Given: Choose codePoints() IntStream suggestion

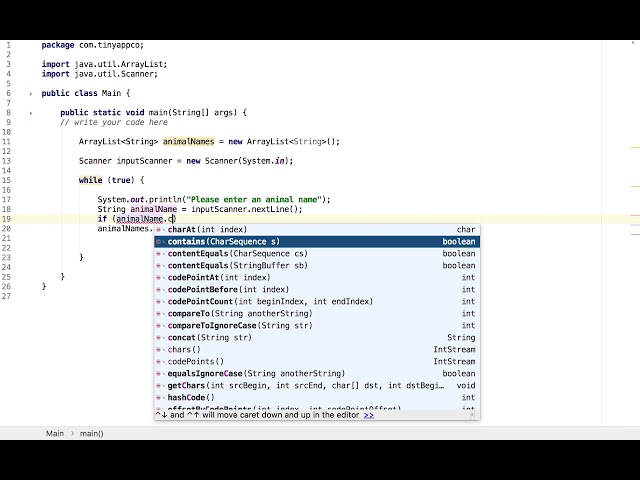Looking at the screenshot, I should [x=317, y=361].
